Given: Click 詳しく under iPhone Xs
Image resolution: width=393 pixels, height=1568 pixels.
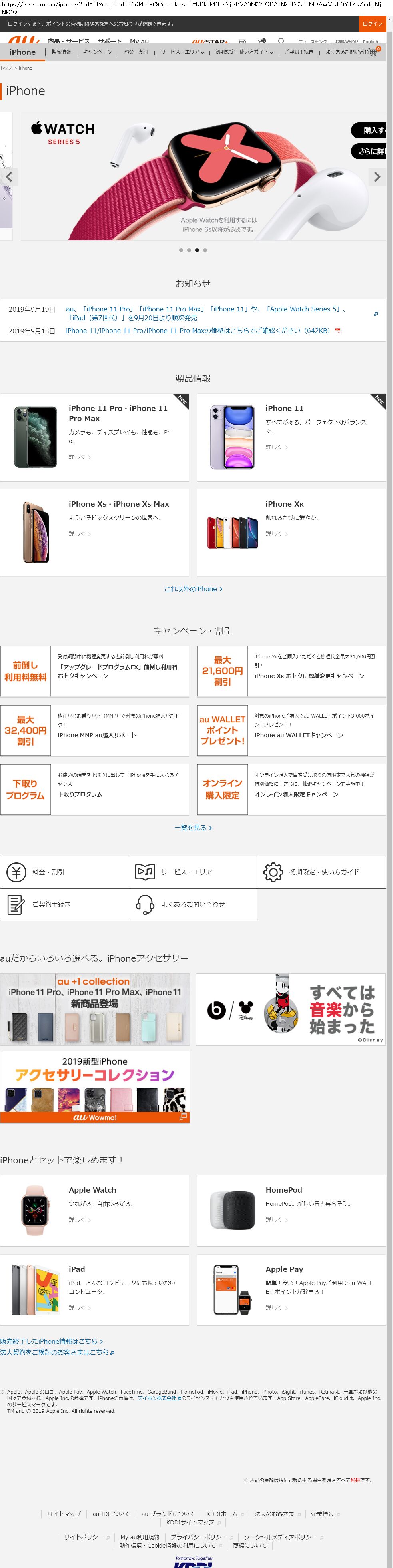Looking at the screenshot, I should (79, 534).
